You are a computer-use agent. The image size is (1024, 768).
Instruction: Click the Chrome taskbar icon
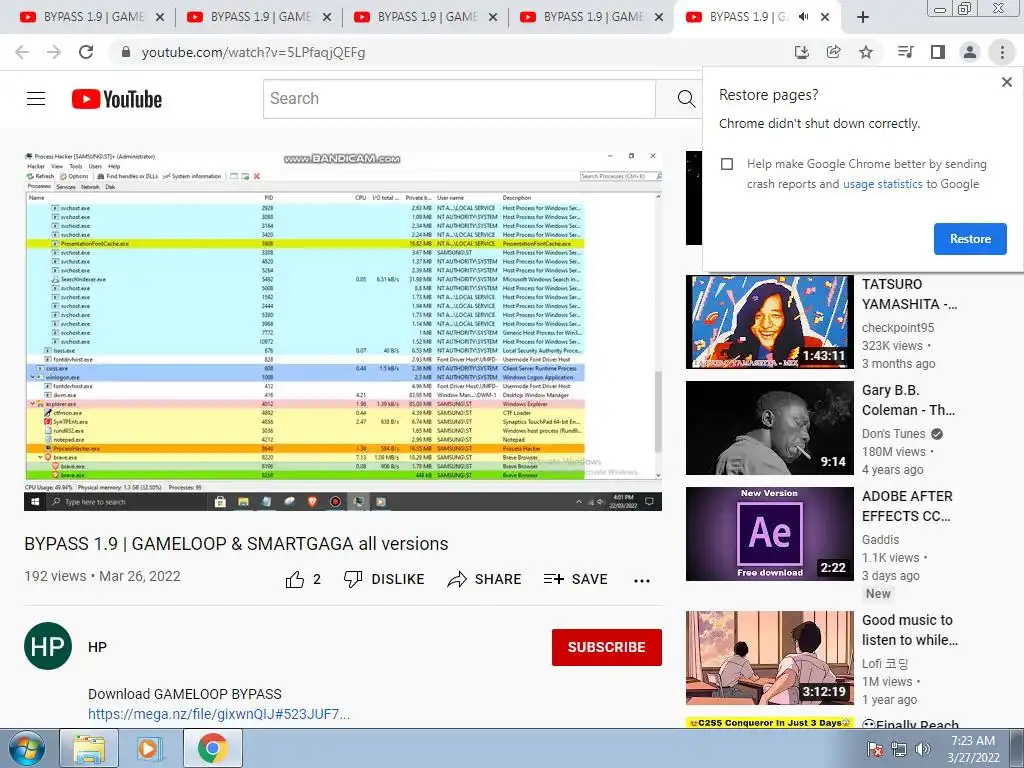212,748
